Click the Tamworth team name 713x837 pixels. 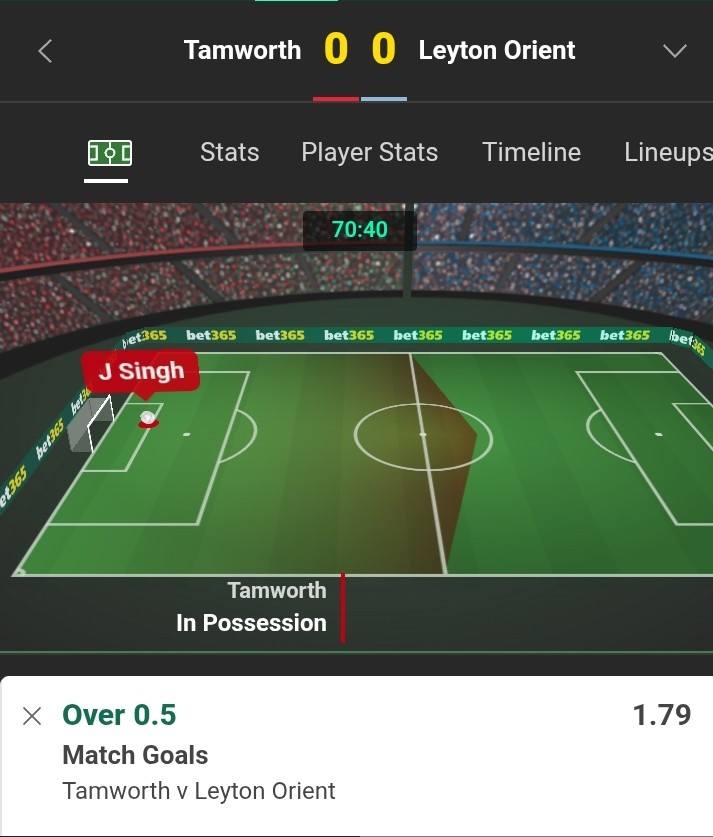tap(242, 51)
